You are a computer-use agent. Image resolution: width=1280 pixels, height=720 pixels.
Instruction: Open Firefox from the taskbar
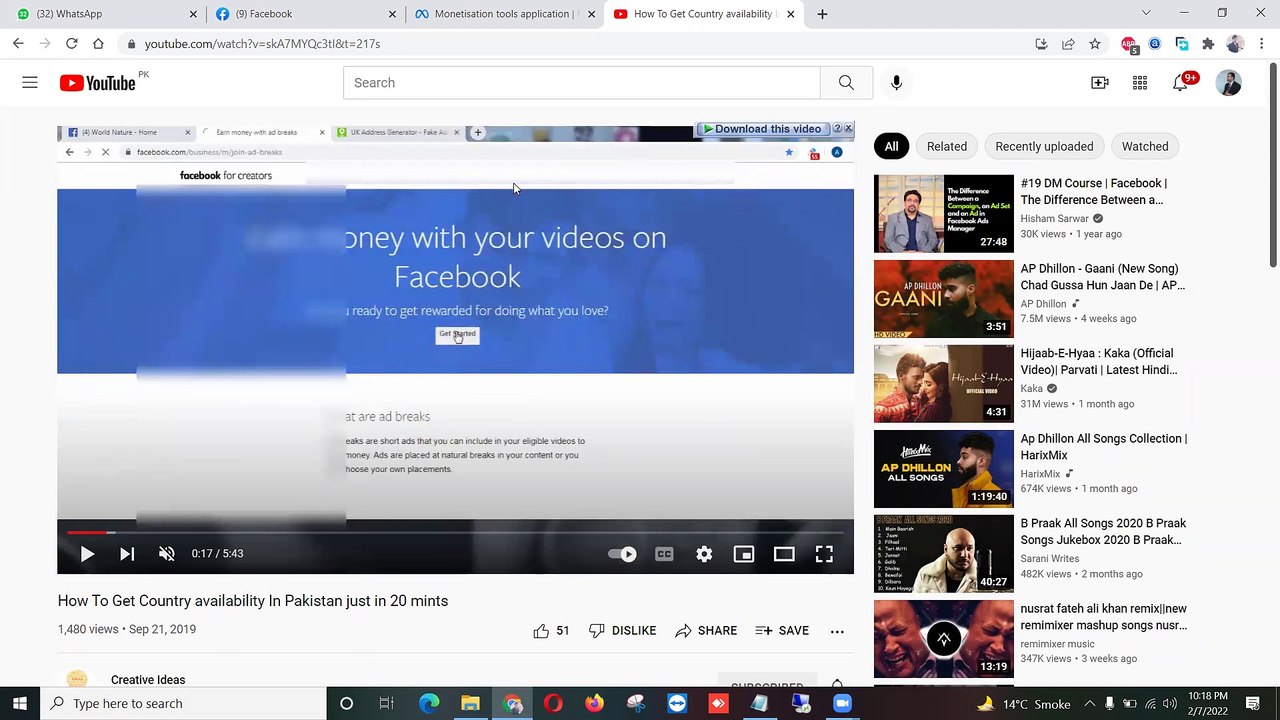click(x=594, y=704)
